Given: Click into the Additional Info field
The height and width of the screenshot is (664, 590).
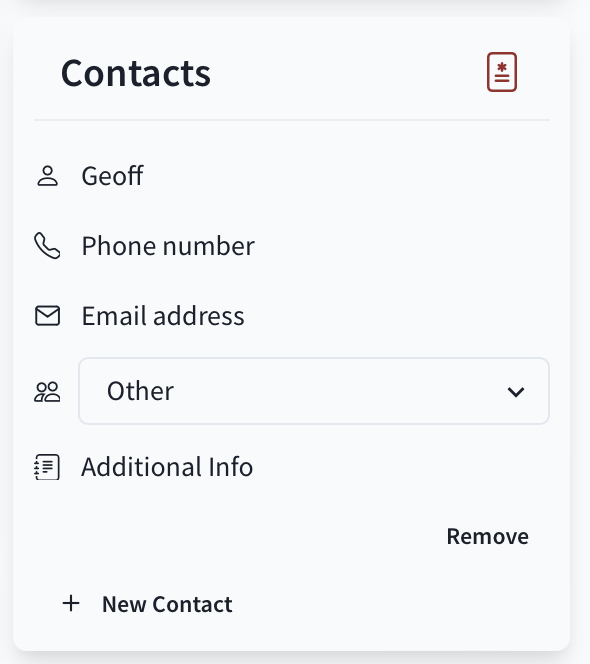Looking at the screenshot, I should click(x=315, y=467).
